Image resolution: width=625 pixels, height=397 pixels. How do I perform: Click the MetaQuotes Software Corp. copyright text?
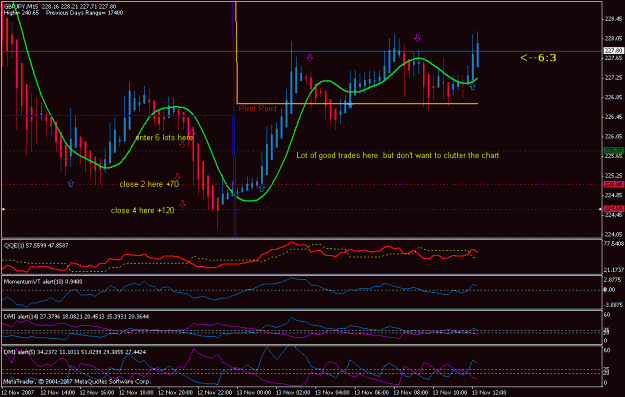(x=77, y=382)
